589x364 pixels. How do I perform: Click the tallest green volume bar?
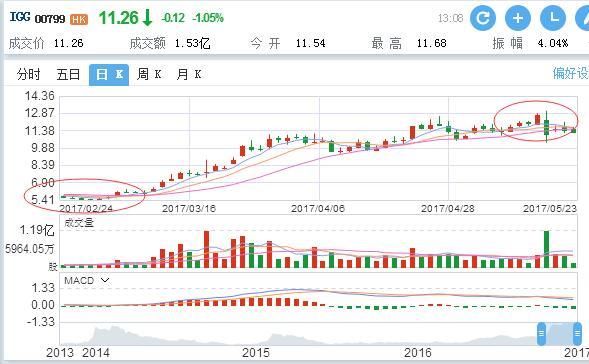tap(546, 249)
